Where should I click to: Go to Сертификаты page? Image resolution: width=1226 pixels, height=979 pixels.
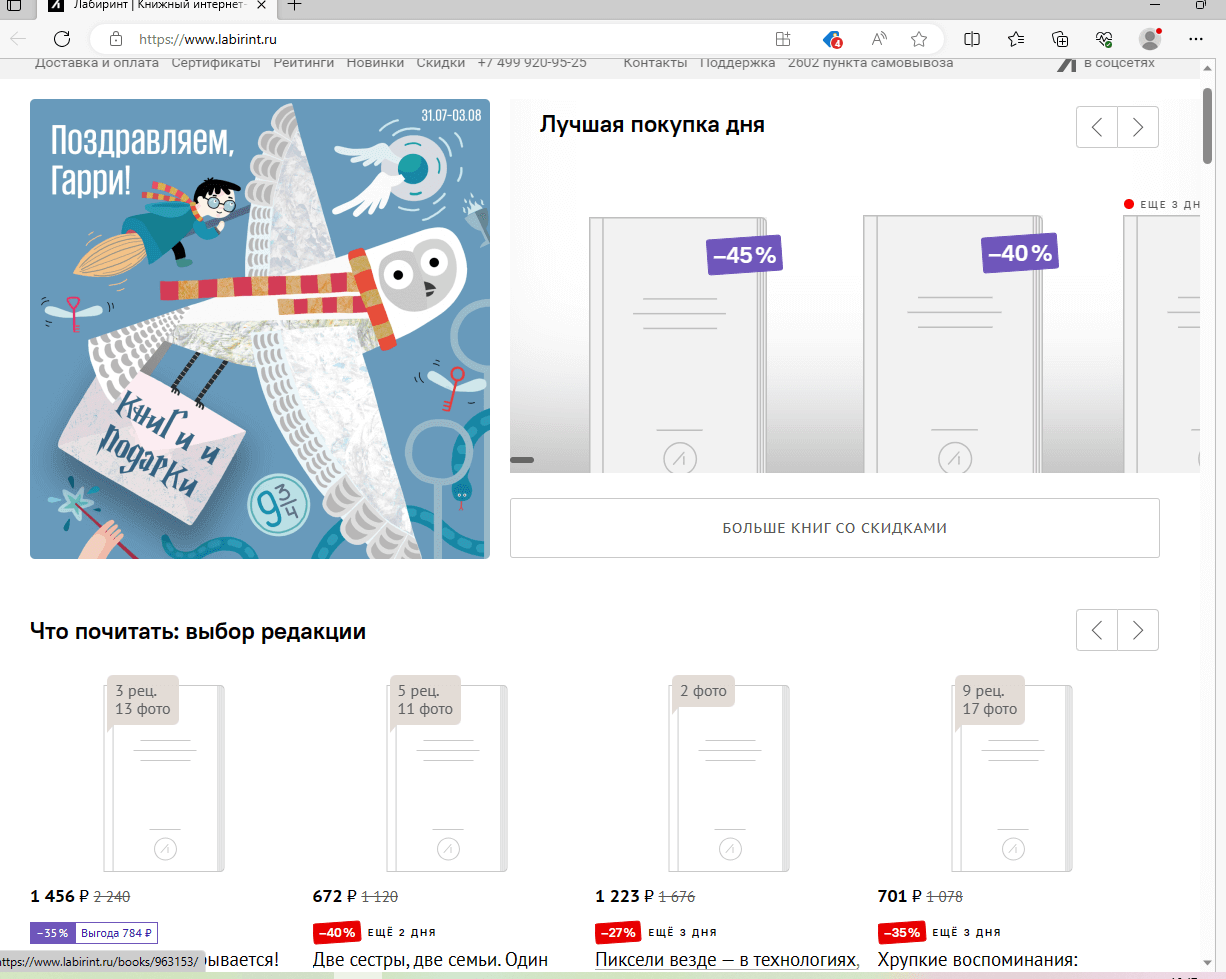tap(216, 63)
